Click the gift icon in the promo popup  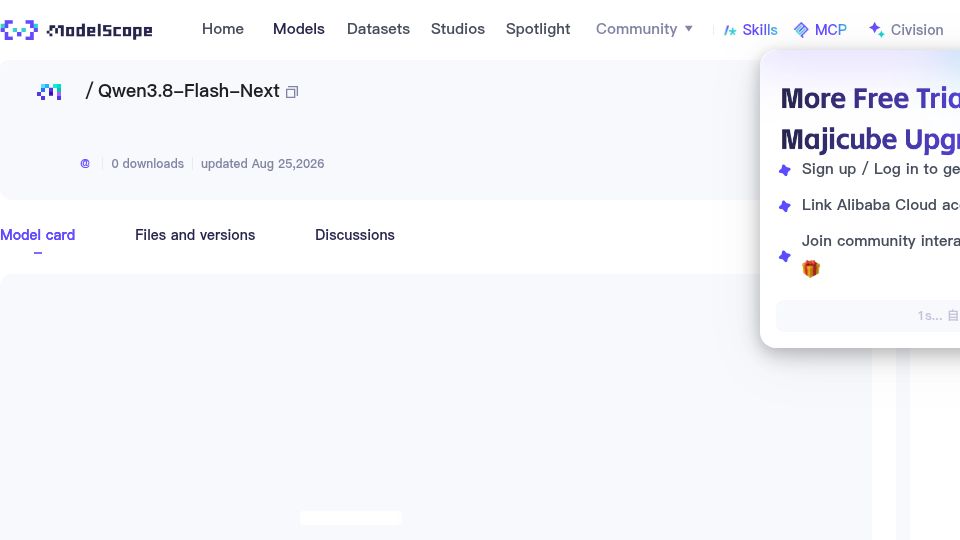tap(811, 269)
